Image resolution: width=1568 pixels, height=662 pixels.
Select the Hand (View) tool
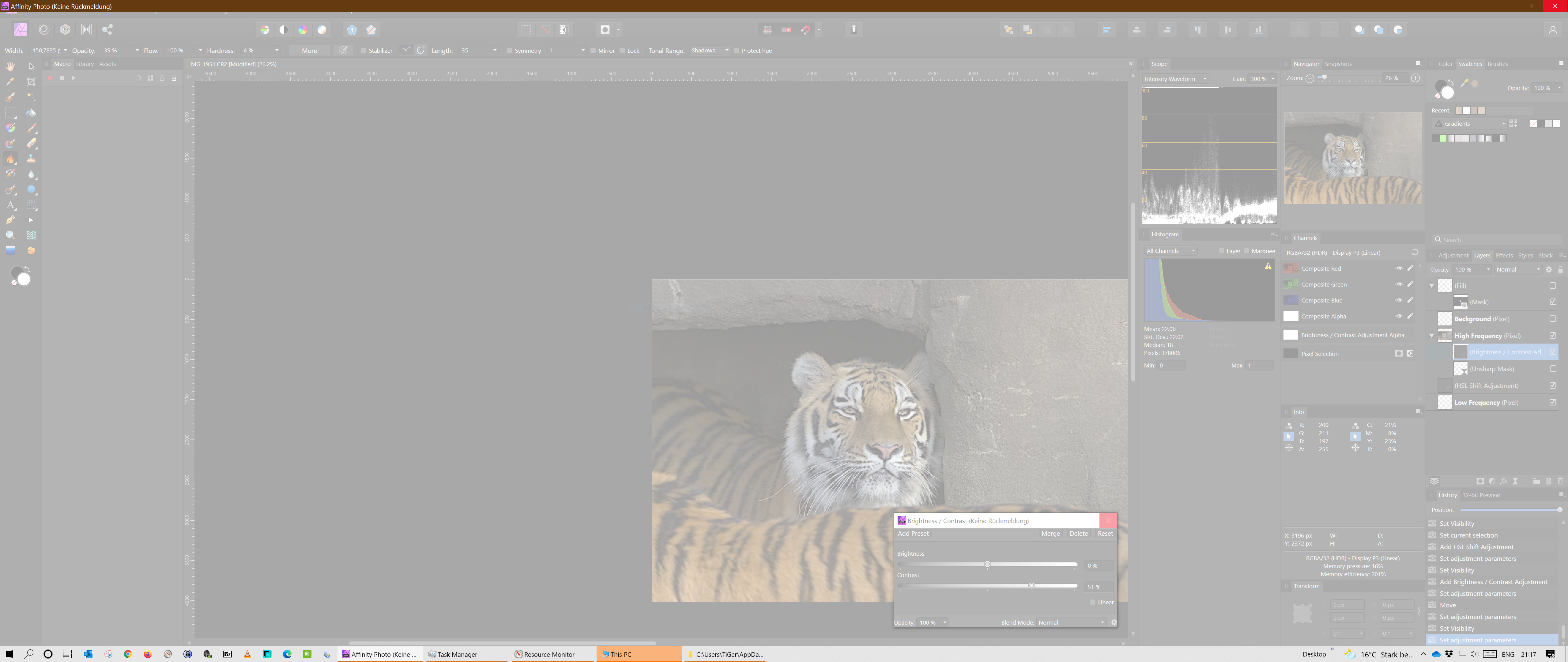tap(10, 67)
